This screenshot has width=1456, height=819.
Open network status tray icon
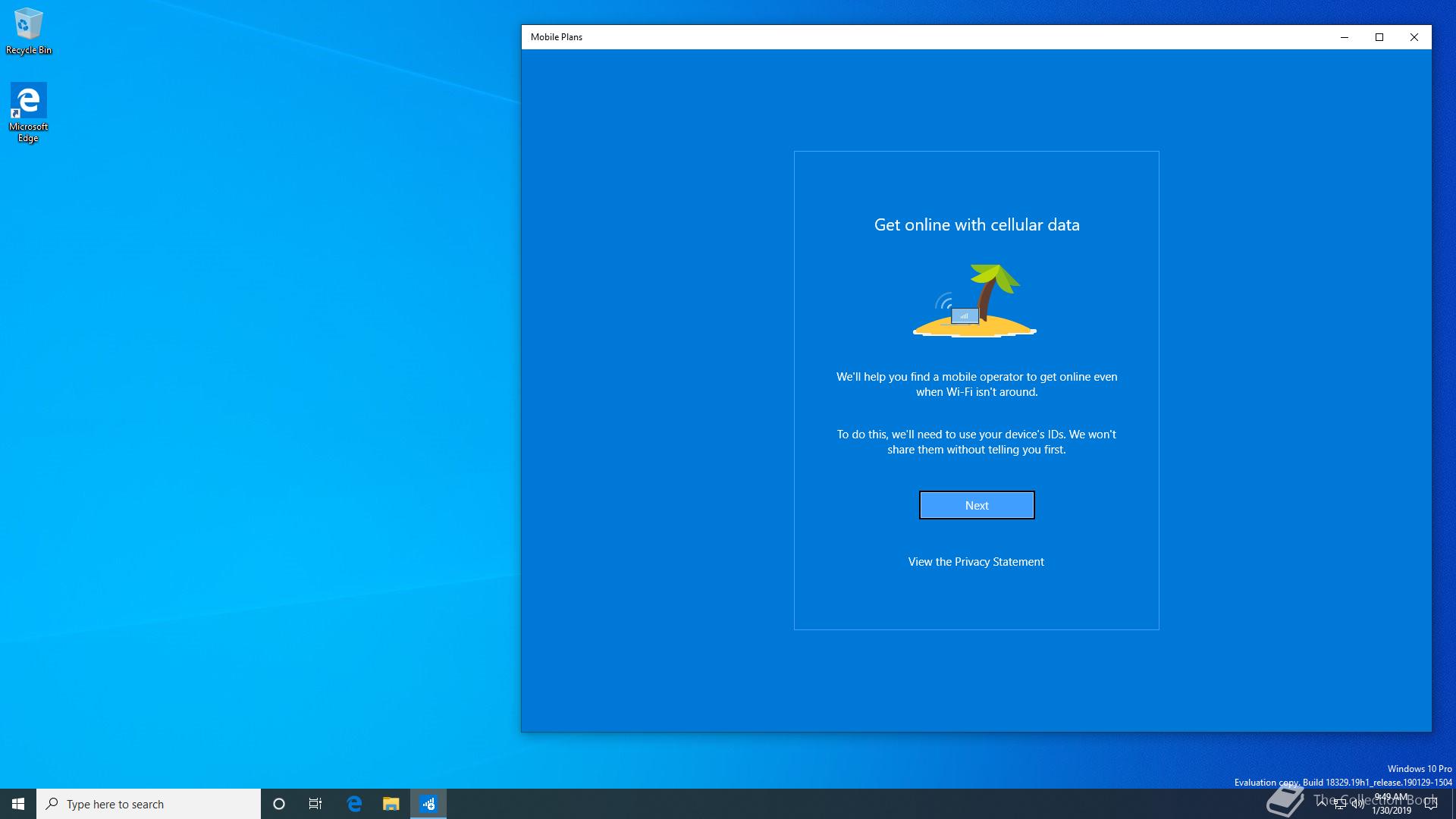pos(1340,804)
